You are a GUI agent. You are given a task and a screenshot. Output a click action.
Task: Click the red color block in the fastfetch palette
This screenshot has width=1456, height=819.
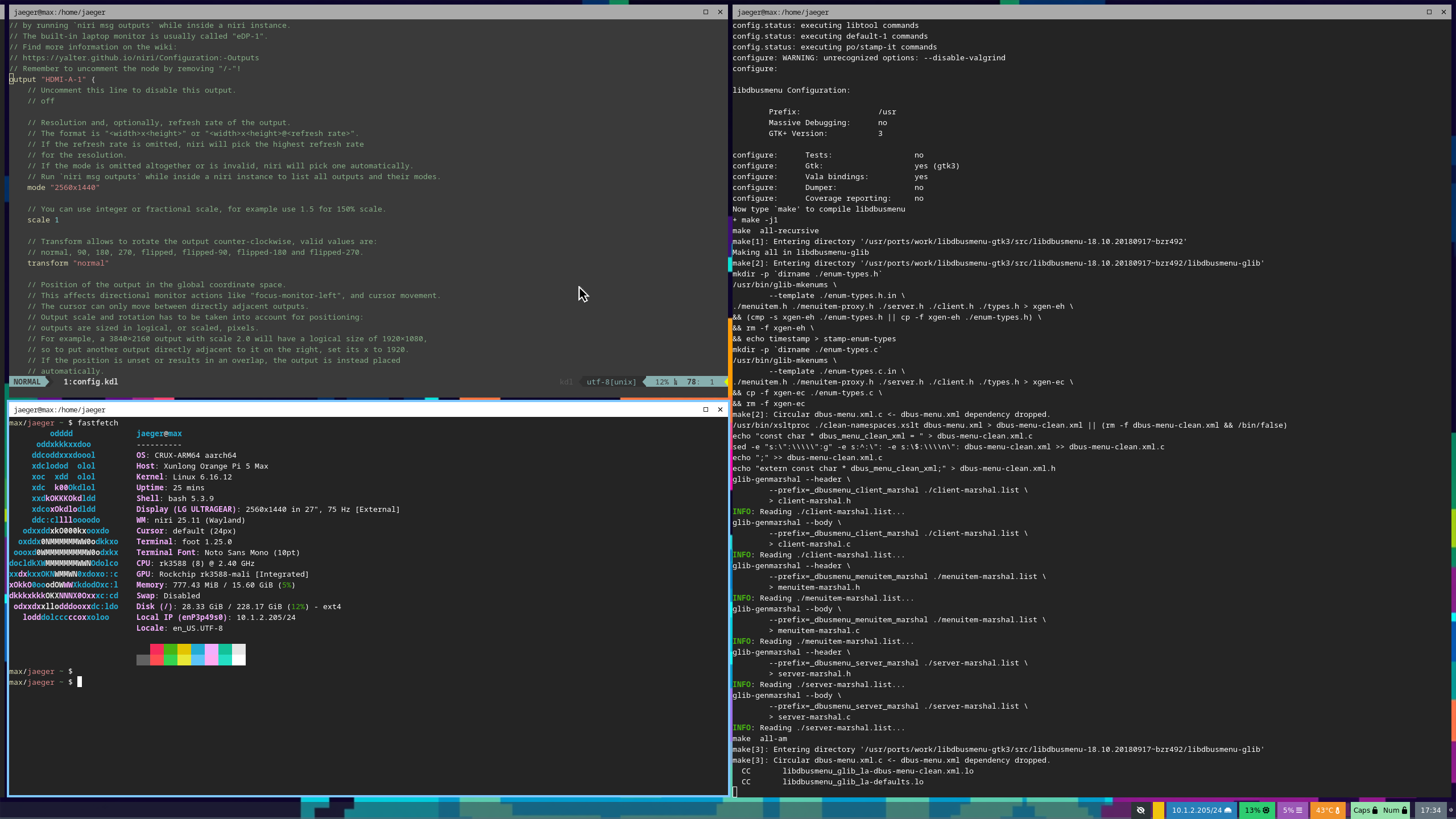(x=156, y=649)
